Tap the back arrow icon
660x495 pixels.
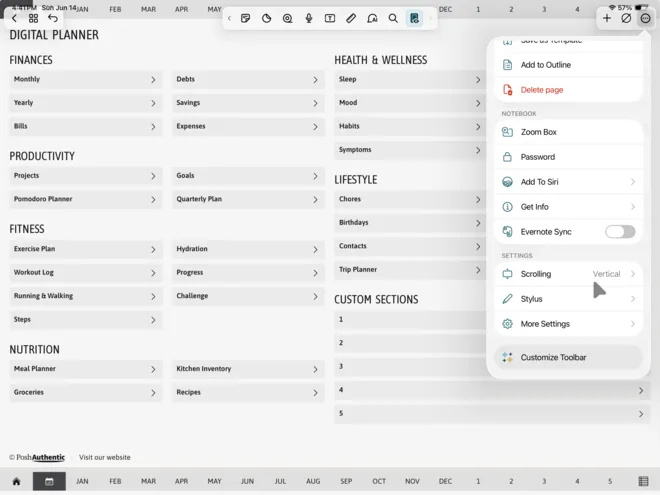[14, 18]
